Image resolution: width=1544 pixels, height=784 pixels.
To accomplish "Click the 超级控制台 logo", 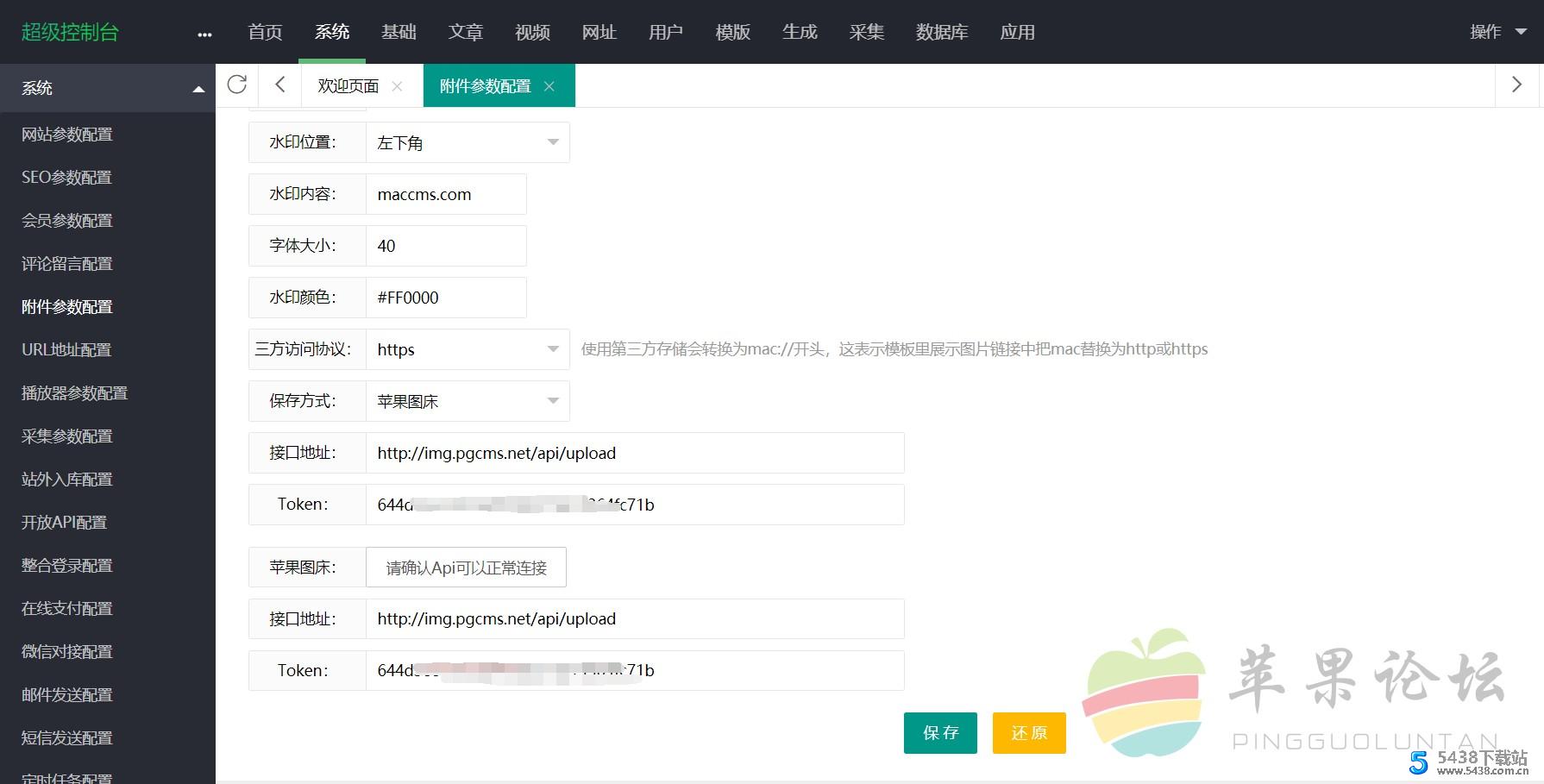I will click(70, 32).
